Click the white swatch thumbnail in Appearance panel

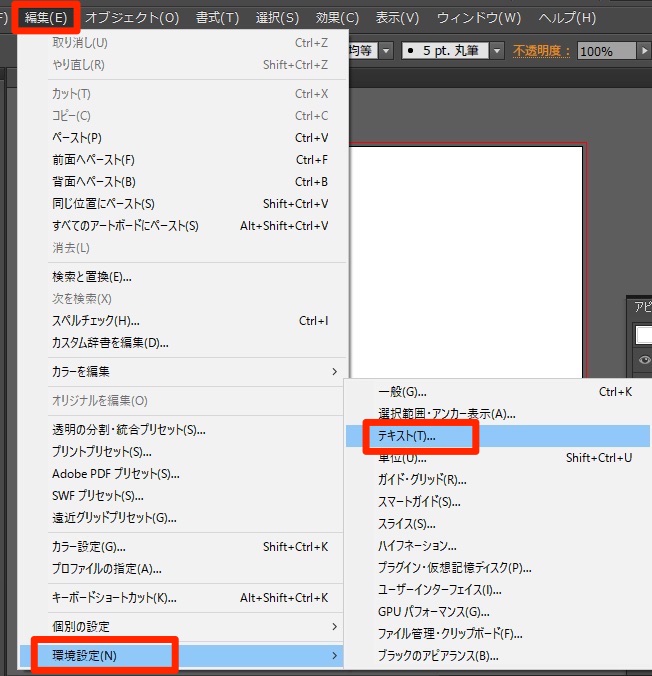[644, 335]
